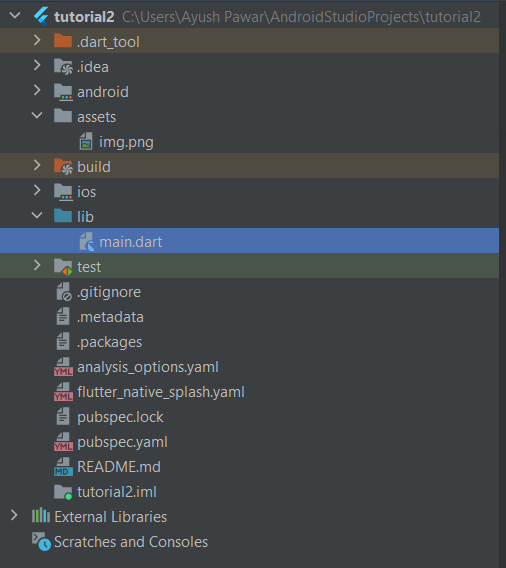Click the External Libraries bars icon

coord(41,515)
